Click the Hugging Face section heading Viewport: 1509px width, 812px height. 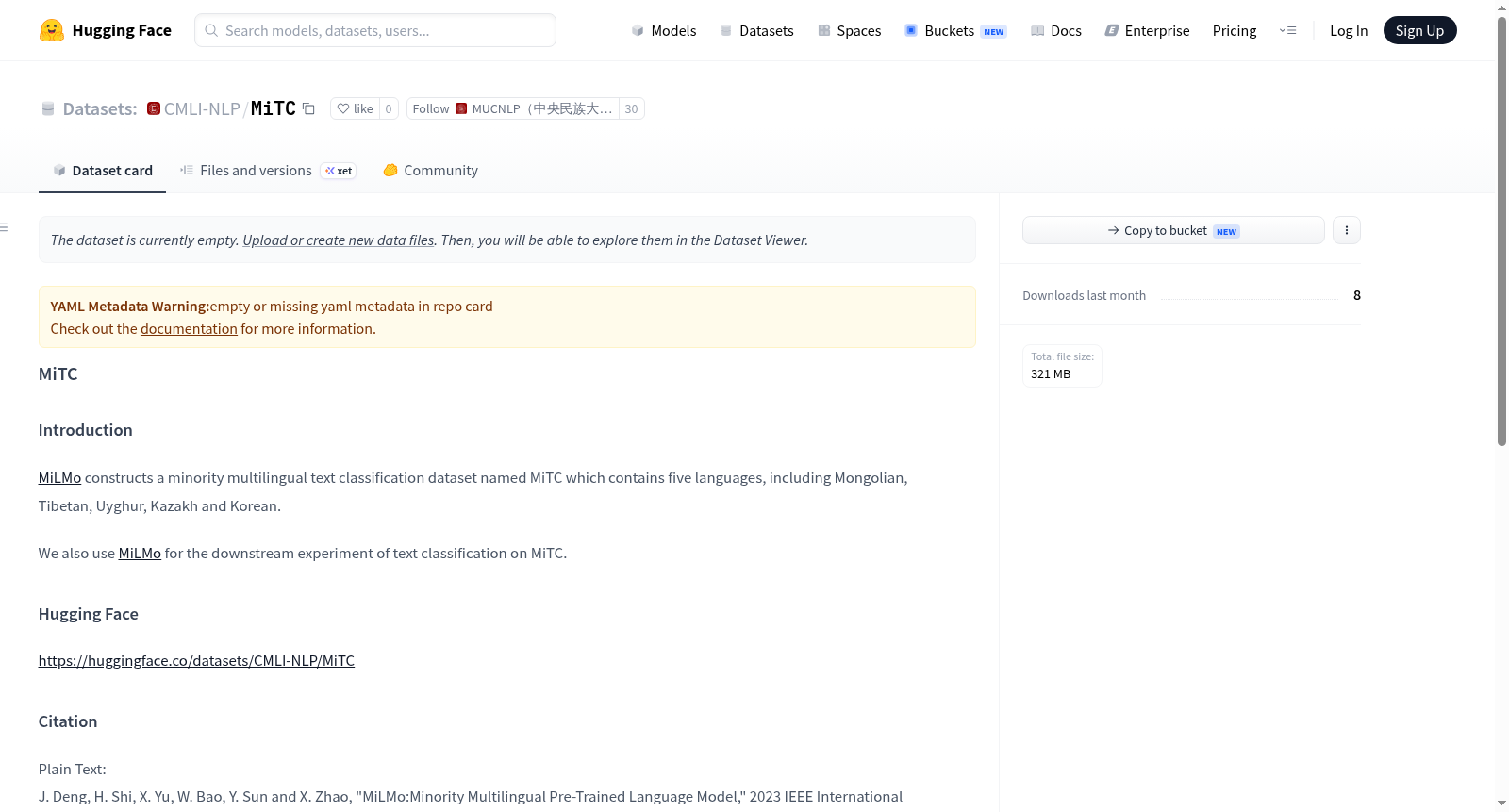click(89, 614)
